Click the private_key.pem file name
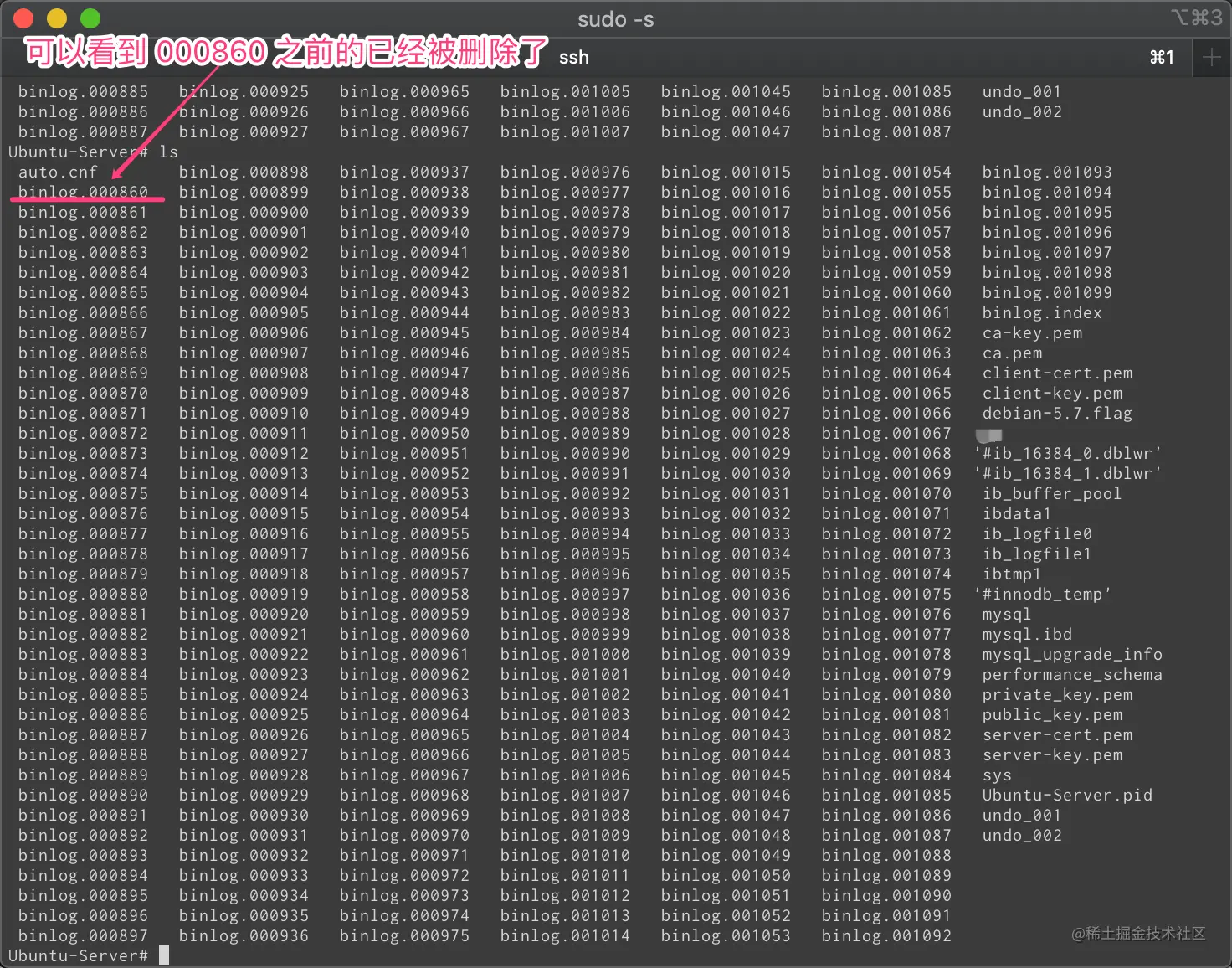 click(x=1057, y=694)
